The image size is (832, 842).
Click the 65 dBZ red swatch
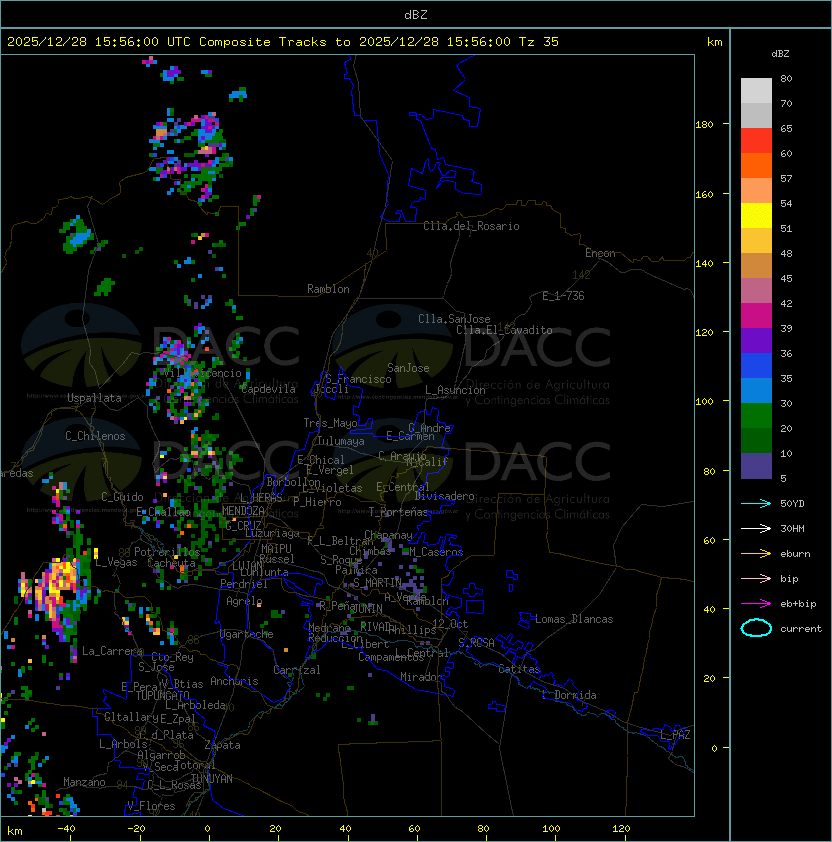pos(756,141)
